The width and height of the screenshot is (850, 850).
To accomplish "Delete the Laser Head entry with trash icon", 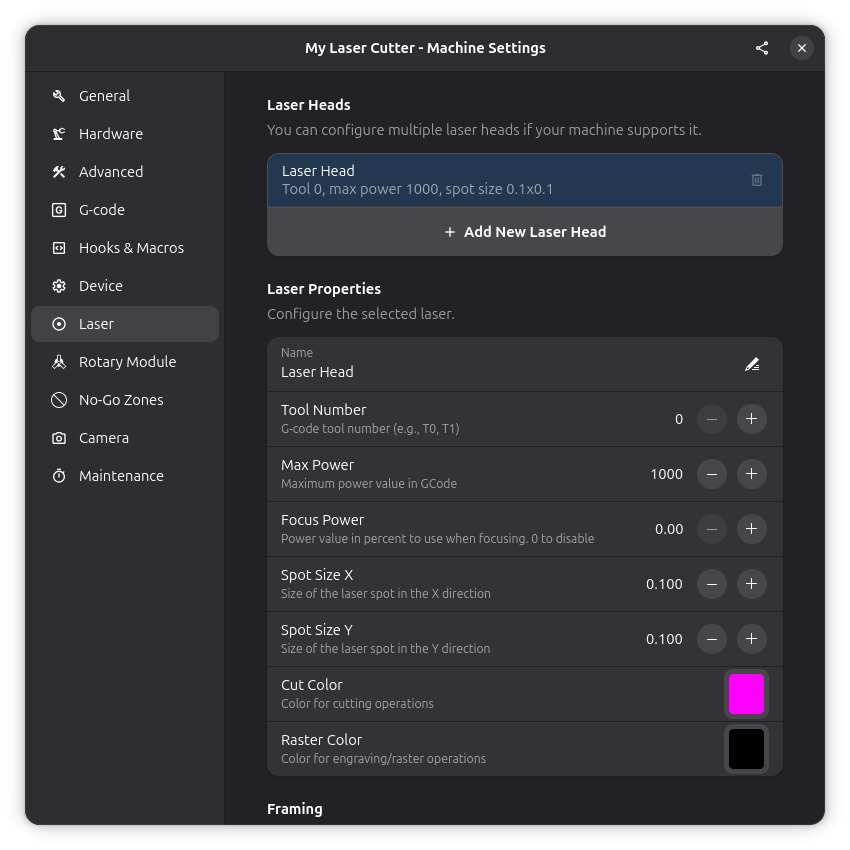I will [756, 180].
